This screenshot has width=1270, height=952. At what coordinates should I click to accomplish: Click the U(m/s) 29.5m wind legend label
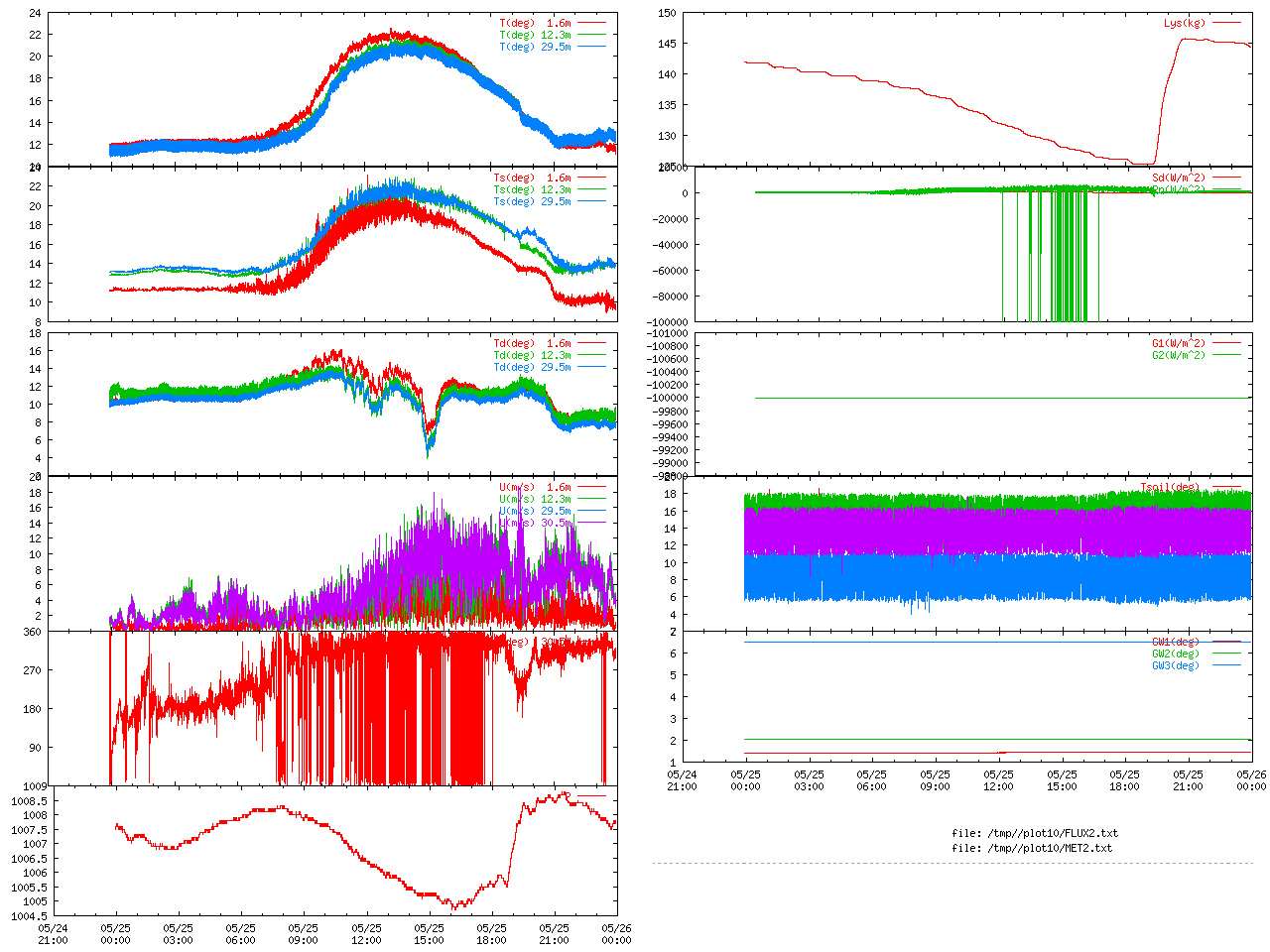point(536,512)
